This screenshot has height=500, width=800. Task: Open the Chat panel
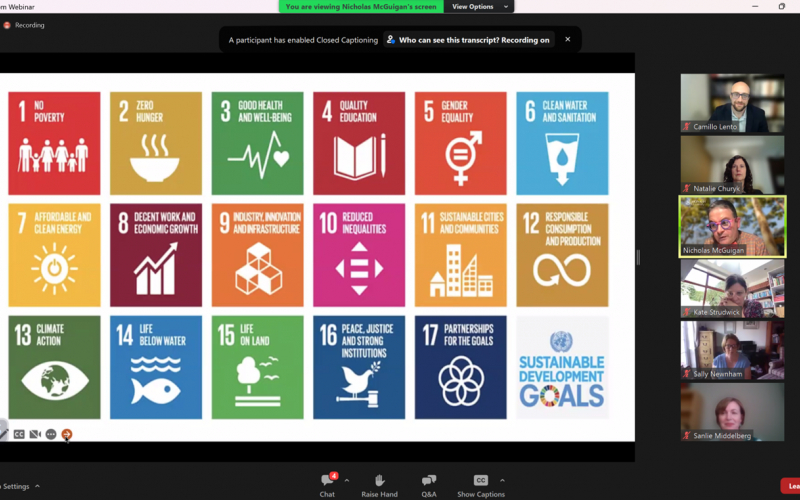pos(328,485)
